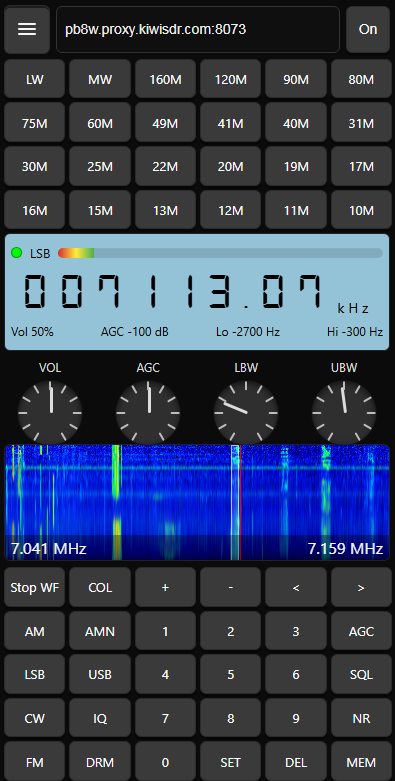The image size is (395, 781).
Task: Open the hamburger menu
Action: pyautogui.click(x=27, y=29)
